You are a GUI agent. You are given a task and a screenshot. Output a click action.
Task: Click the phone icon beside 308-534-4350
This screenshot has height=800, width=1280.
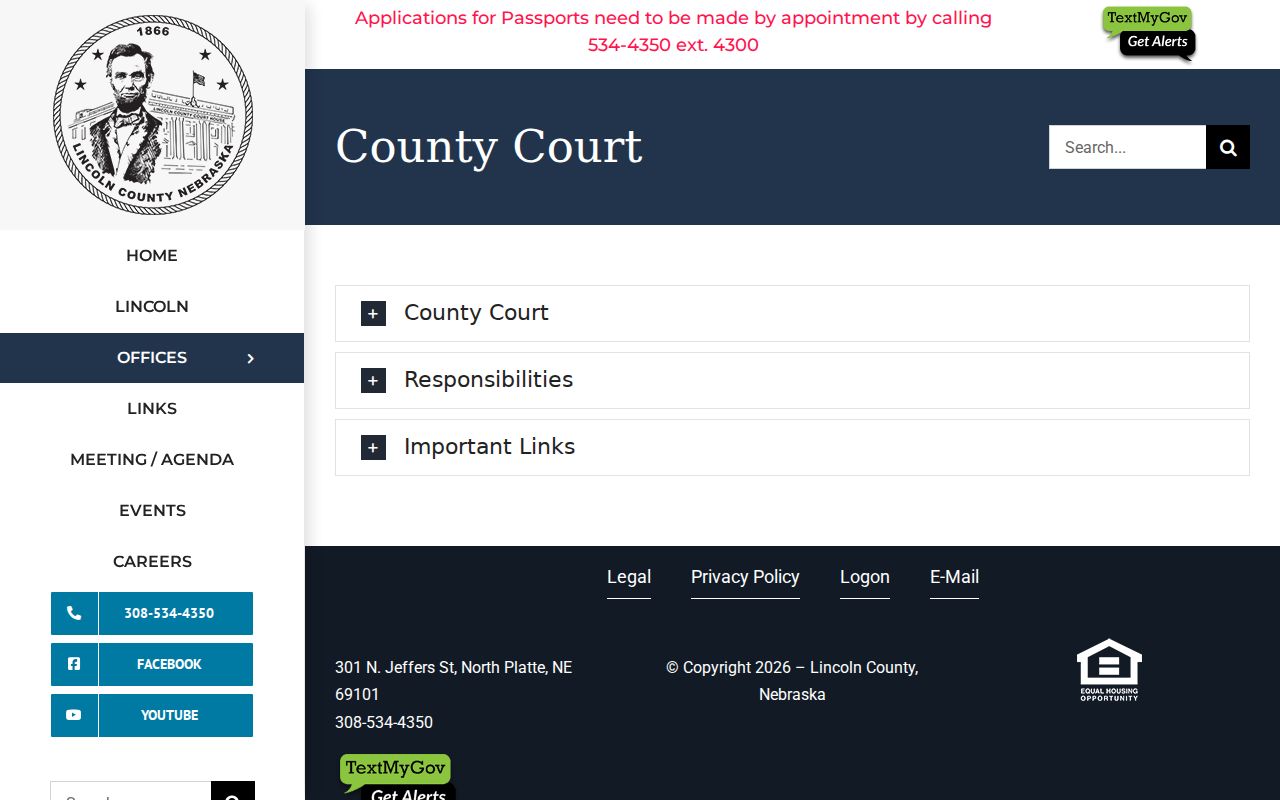(x=74, y=613)
